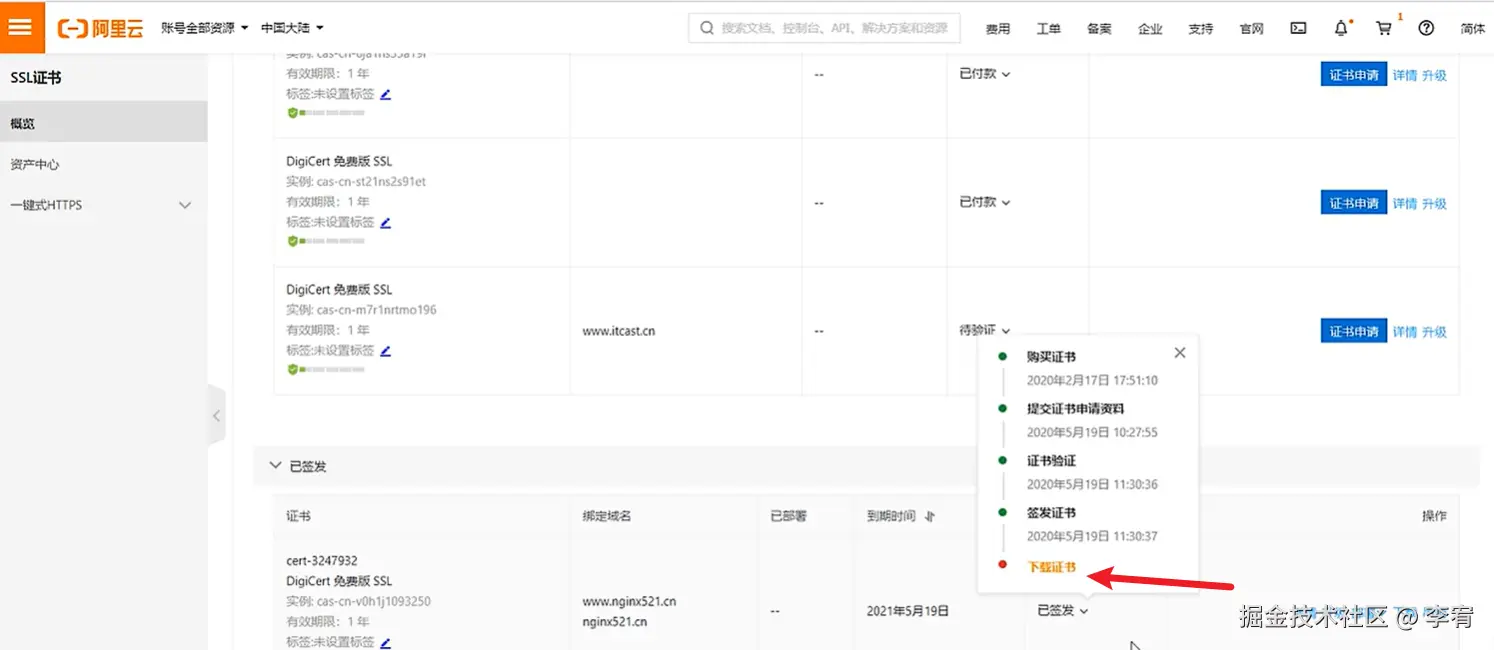This screenshot has width=1494, height=650.
Task: Open 详情 for cas-cn-st21ns2s91et row
Action: coord(1405,203)
